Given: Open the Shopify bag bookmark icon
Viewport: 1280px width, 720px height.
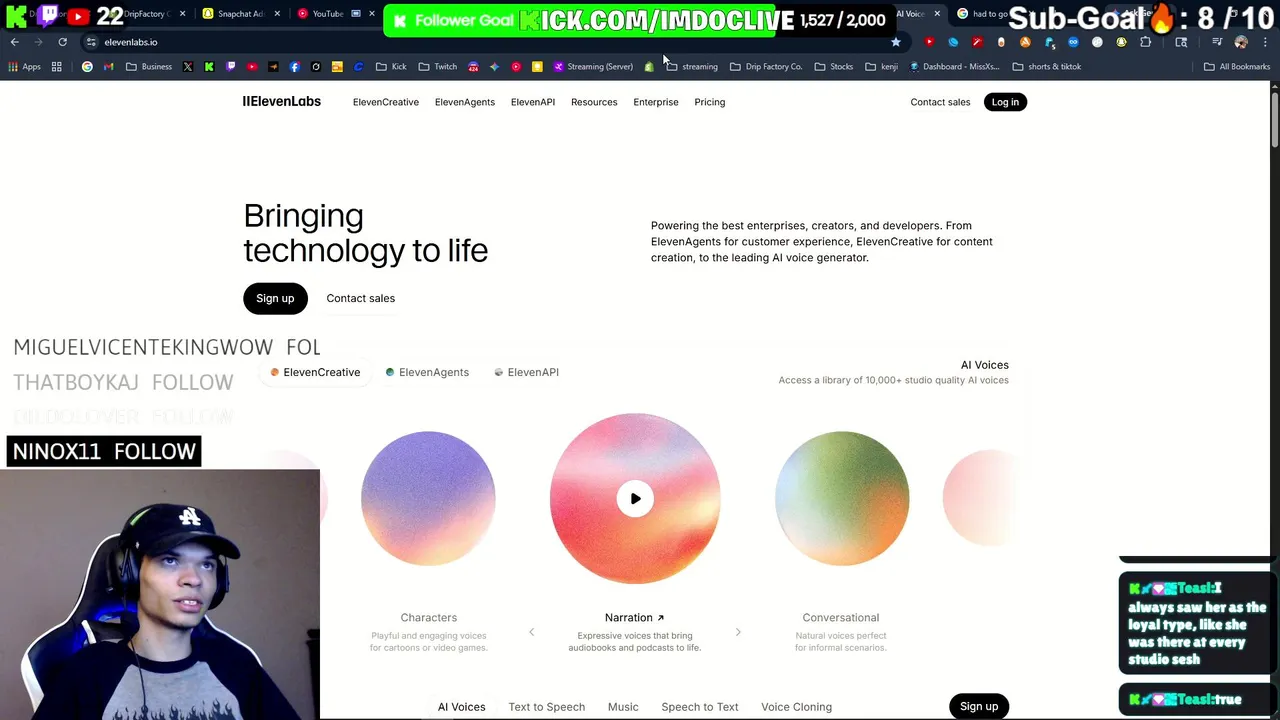Looking at the screenshot, I should click(x=649, y=67).
